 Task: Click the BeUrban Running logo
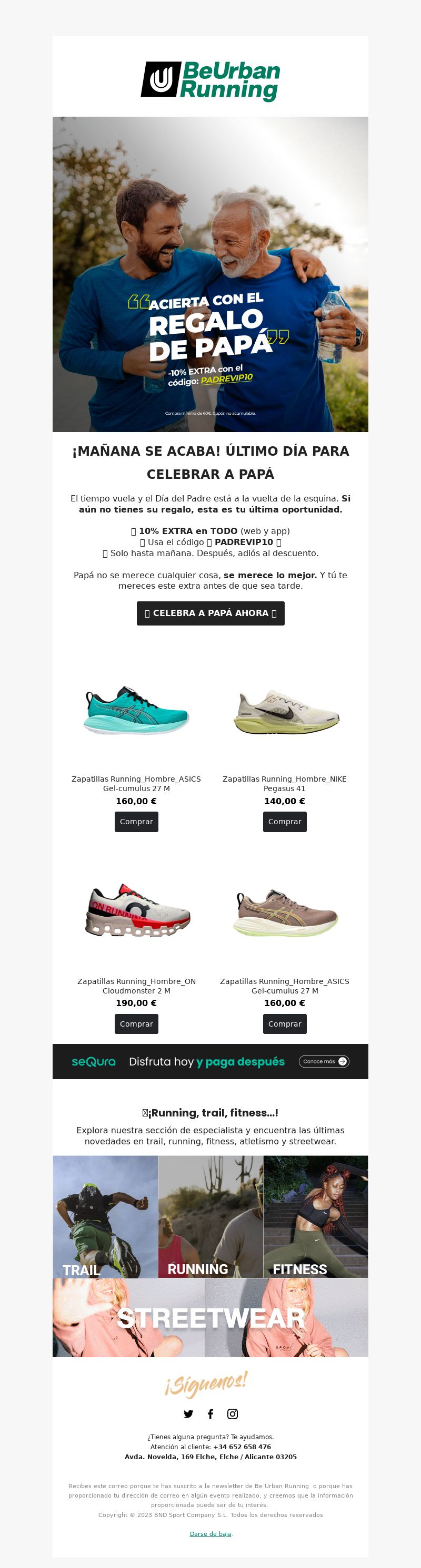point(210,80)
